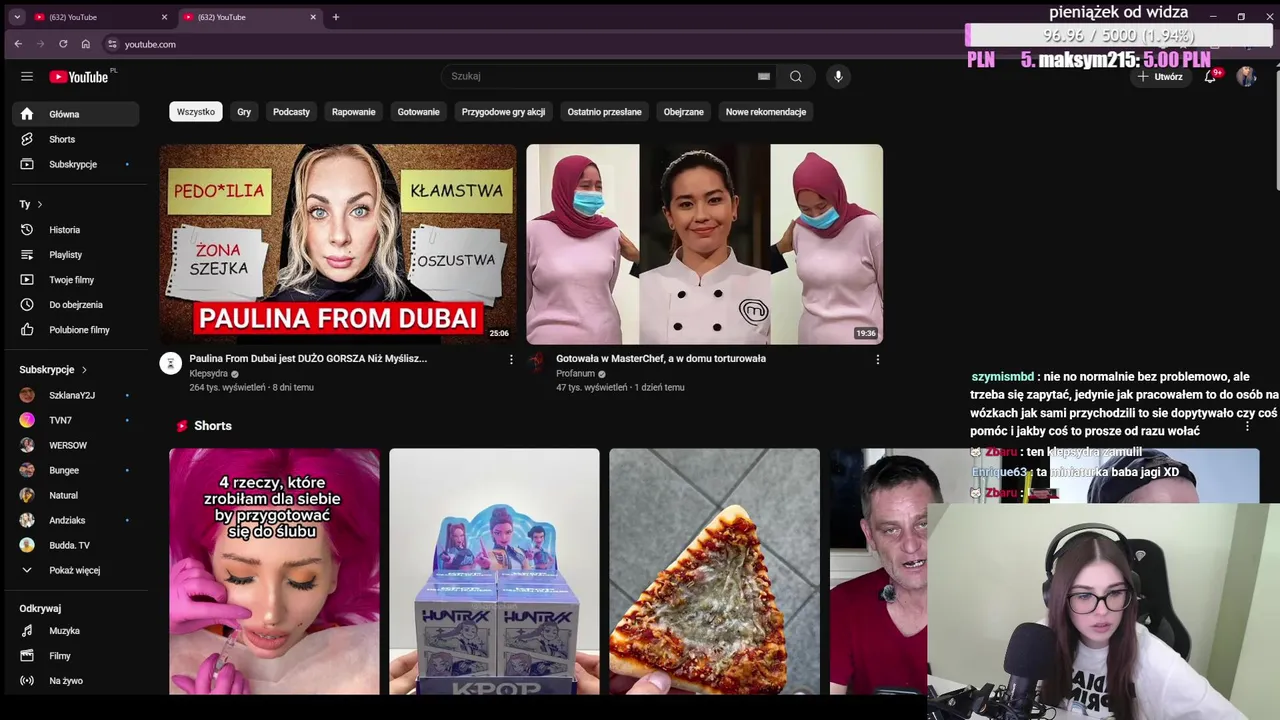The image size is (1280, 720).
Task: Open Historia in the sidebar
Action: pos(76,230)
